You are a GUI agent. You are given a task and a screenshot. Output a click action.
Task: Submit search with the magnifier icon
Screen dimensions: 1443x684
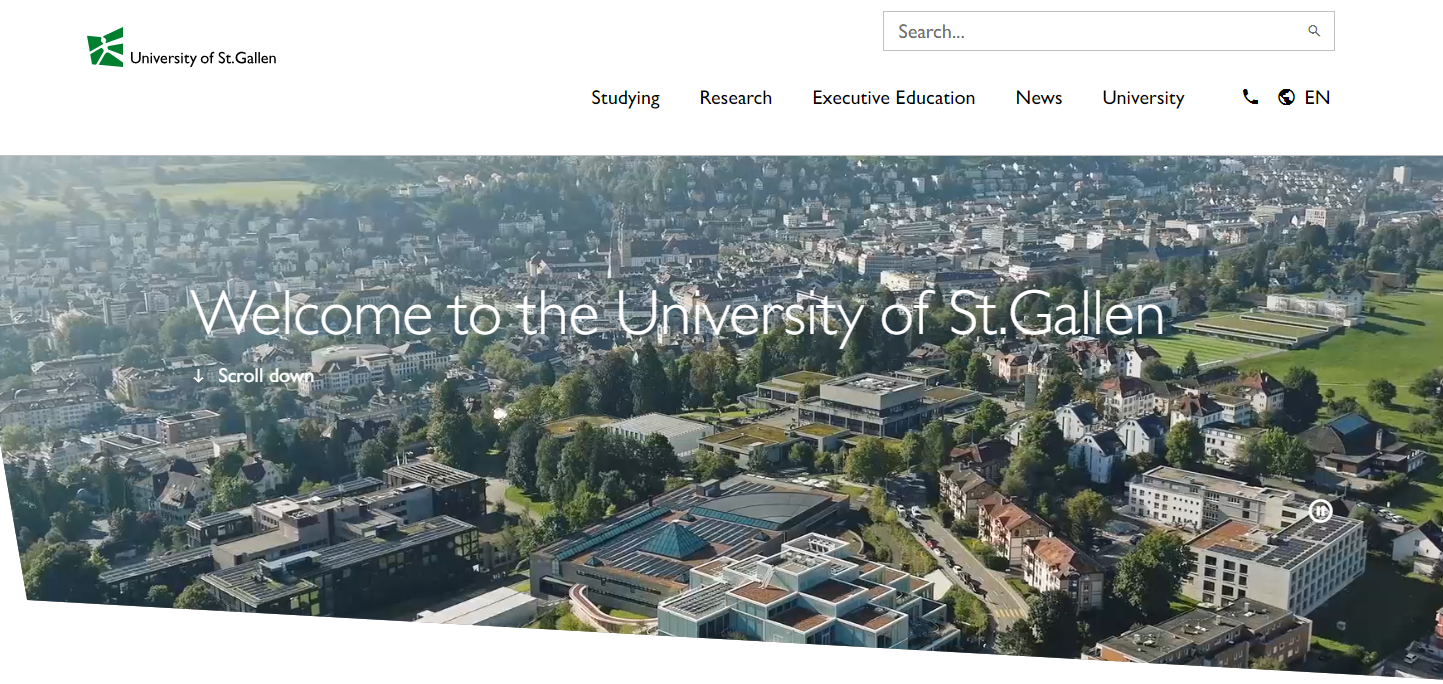[x=1314, y=31]
